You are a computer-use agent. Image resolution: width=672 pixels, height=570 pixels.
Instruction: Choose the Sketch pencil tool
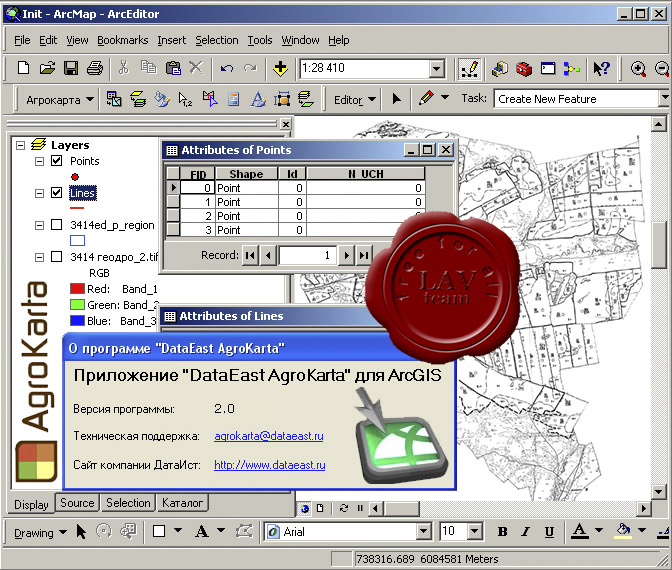coord(426,98)
